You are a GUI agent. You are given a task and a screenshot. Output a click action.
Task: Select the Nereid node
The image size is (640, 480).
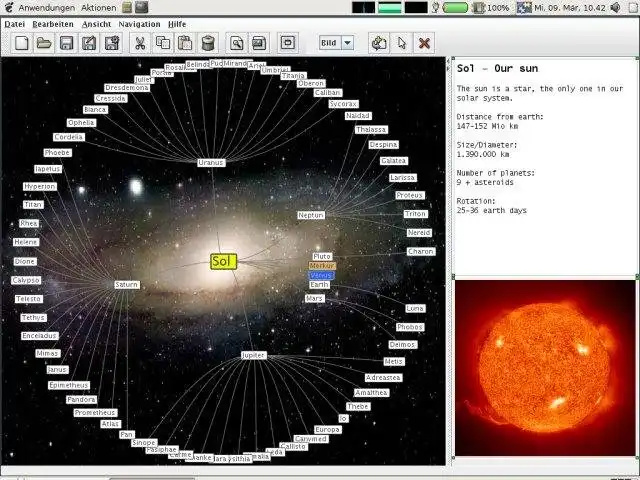tap(419, 233)
